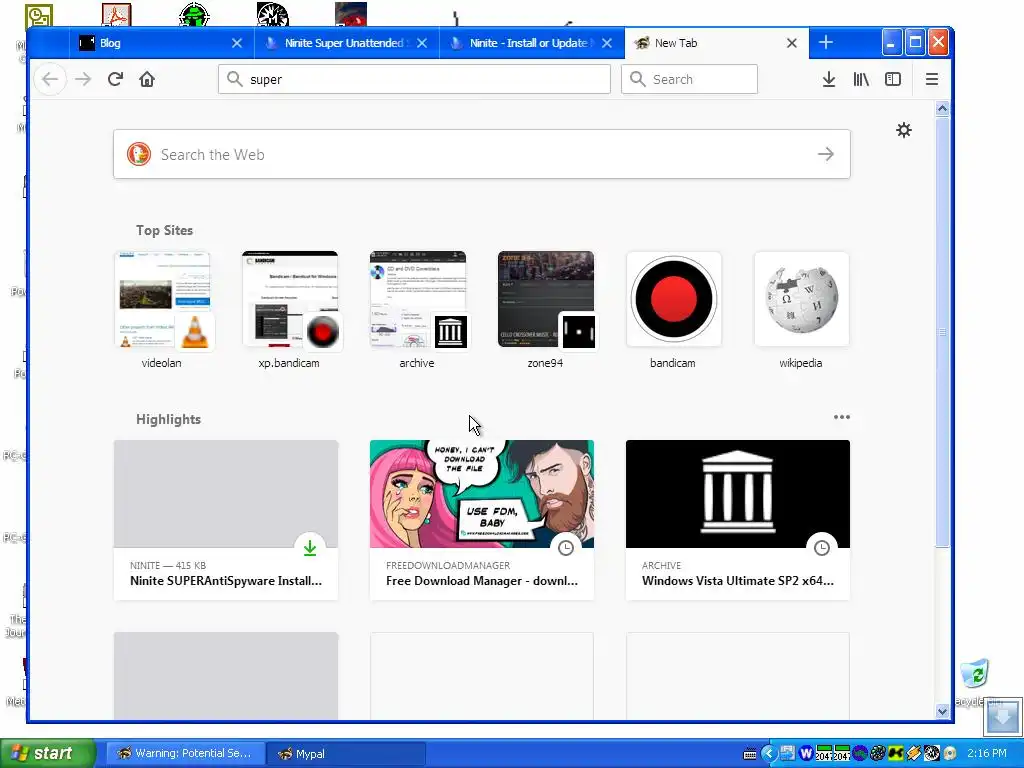Close the New Tab tab
The height and width of the screenshot is (768, 1024).
[x=792, y=43]
